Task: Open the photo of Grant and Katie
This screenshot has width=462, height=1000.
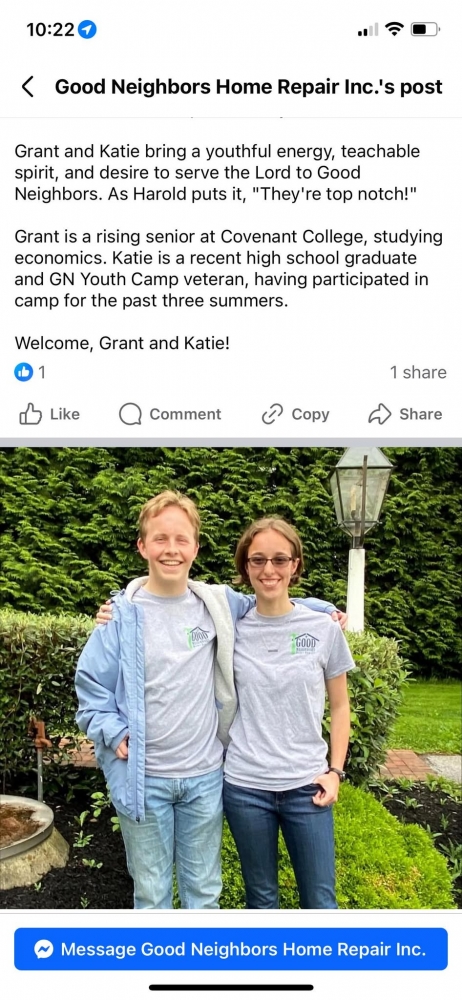Action: tap(231, 677)
